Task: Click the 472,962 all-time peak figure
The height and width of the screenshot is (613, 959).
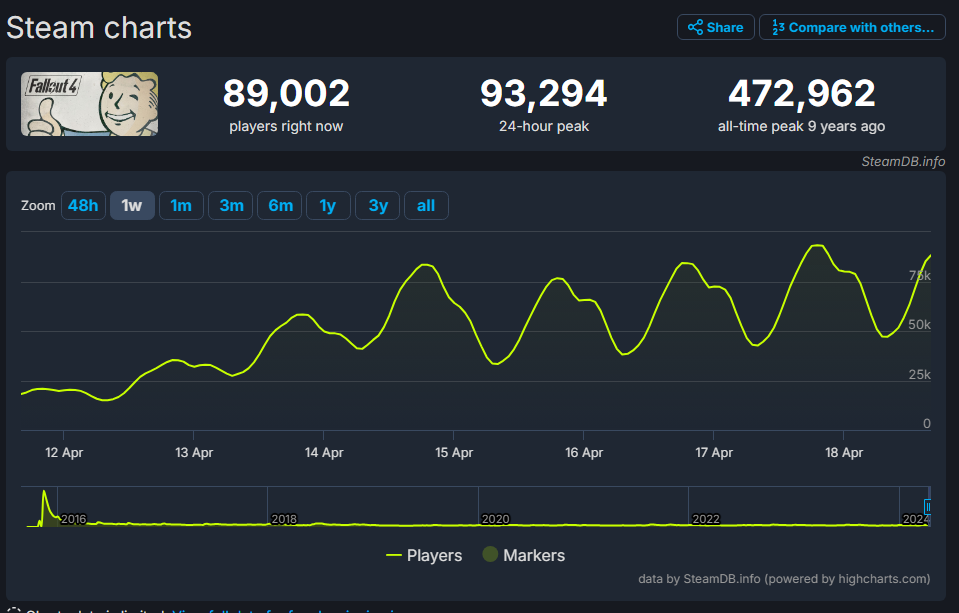Action: [x=801, y=94]
